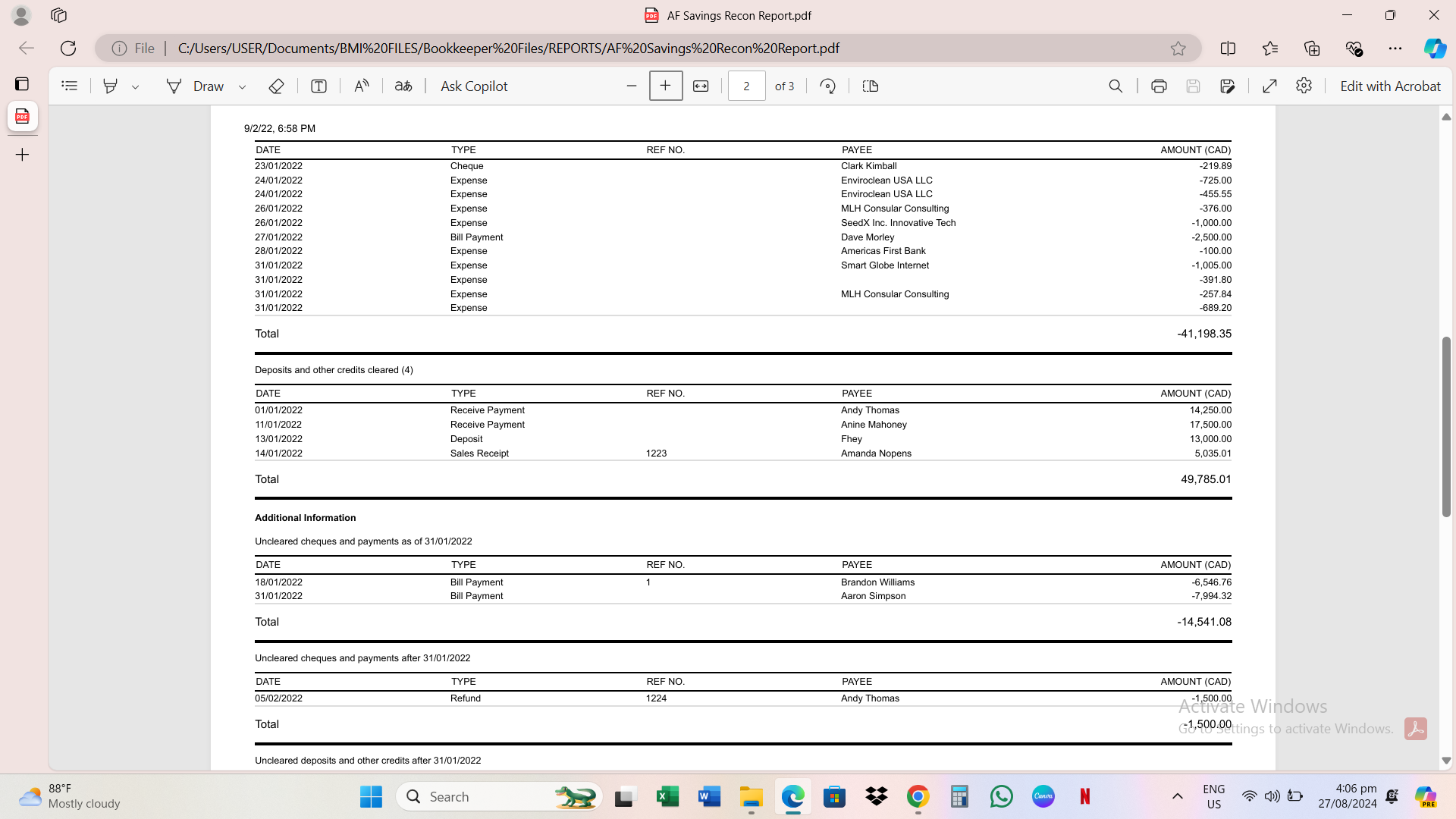Select the Erase tool
Screen dimensions: 1456x819
pyautogui.click(x=276, y=86)
